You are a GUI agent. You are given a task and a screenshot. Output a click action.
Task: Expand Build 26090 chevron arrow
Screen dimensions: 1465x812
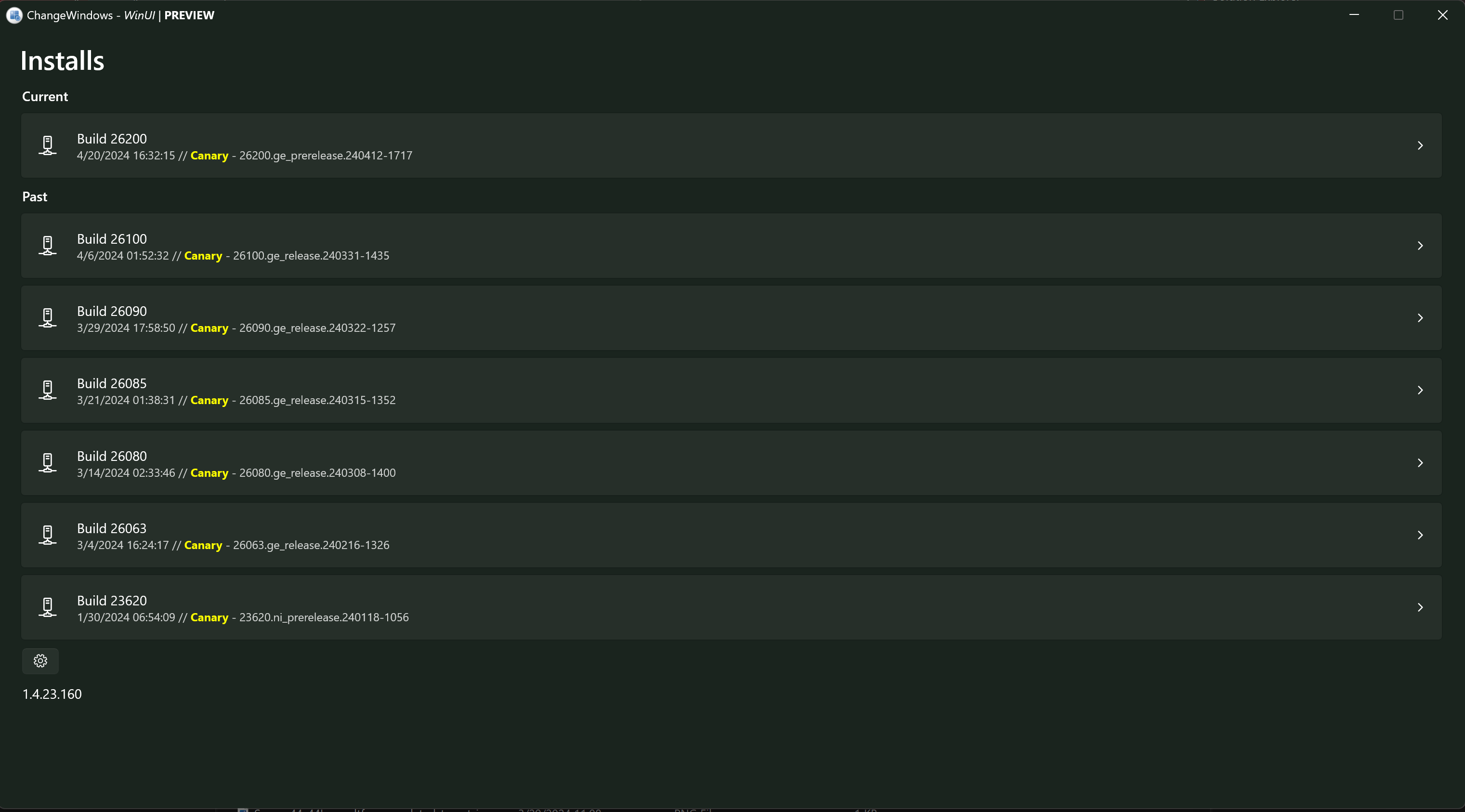pos(1420,318)
